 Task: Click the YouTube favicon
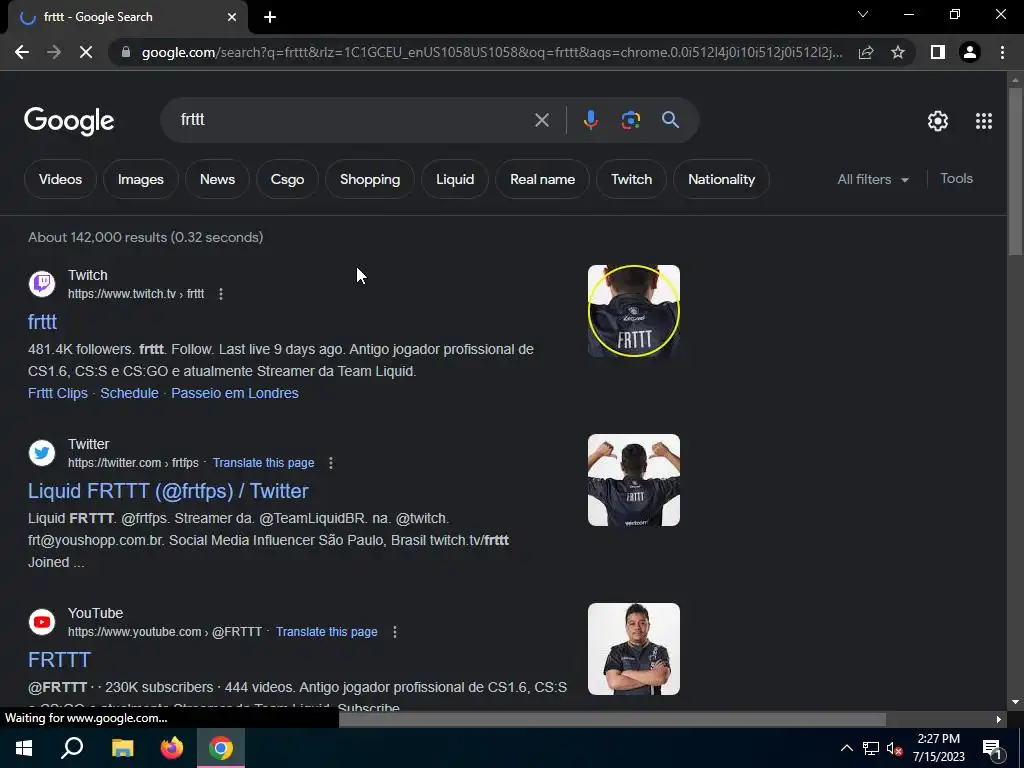pos(42,622)
